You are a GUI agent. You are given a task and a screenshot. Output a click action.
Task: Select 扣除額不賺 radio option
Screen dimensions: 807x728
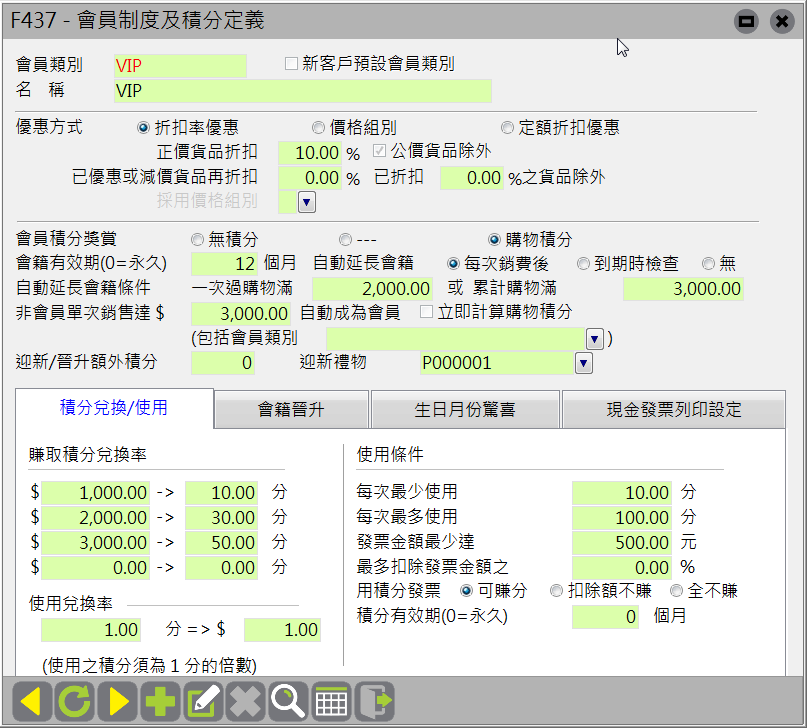click(x=556, y=591)
